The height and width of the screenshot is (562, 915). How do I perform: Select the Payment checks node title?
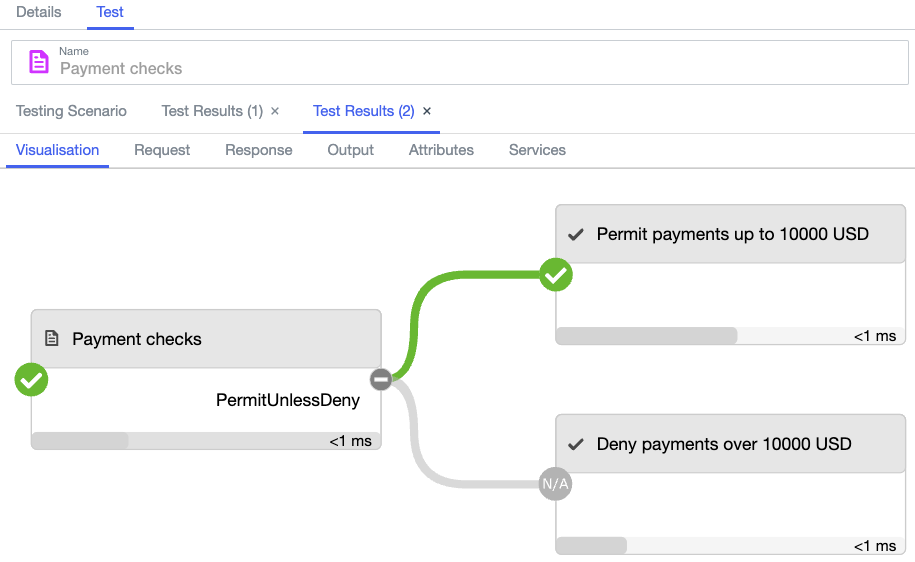pos(137,339)
